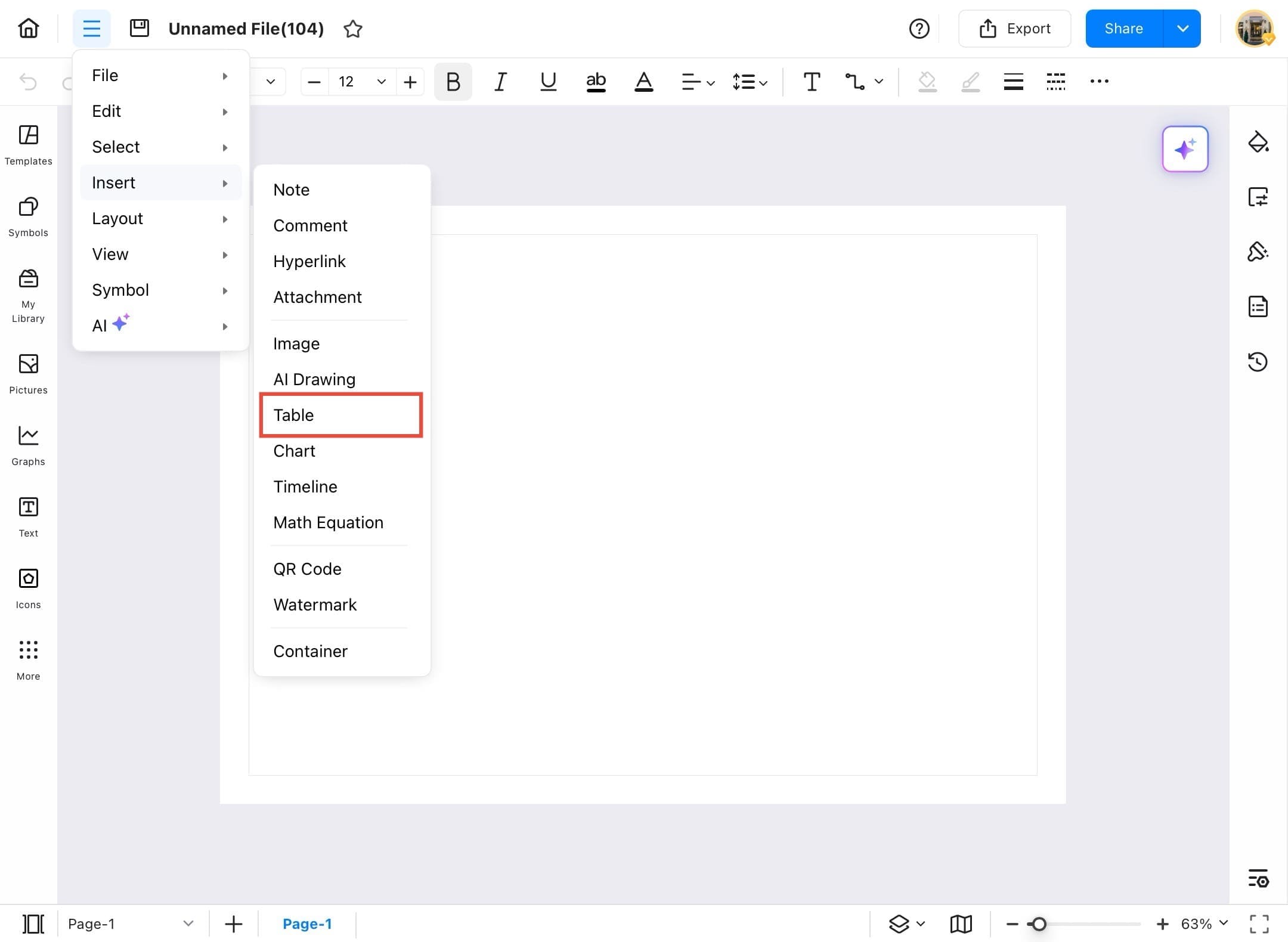Open version history from the right sidebar

click(x=1259, y=361)
